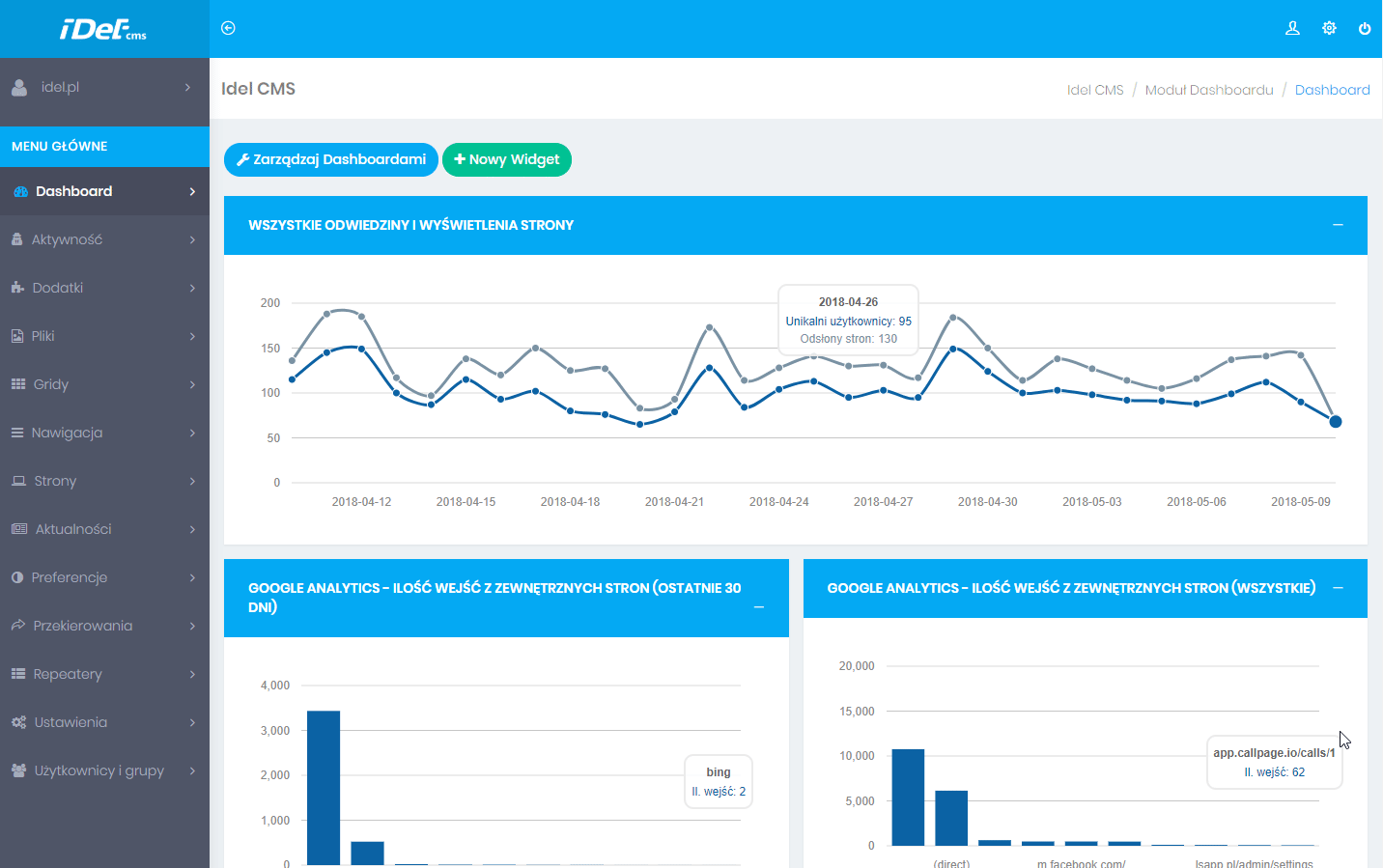Screen dimensions: 1383x868
Task: Open the Preferencje menu item
Action: coord(104,577)
